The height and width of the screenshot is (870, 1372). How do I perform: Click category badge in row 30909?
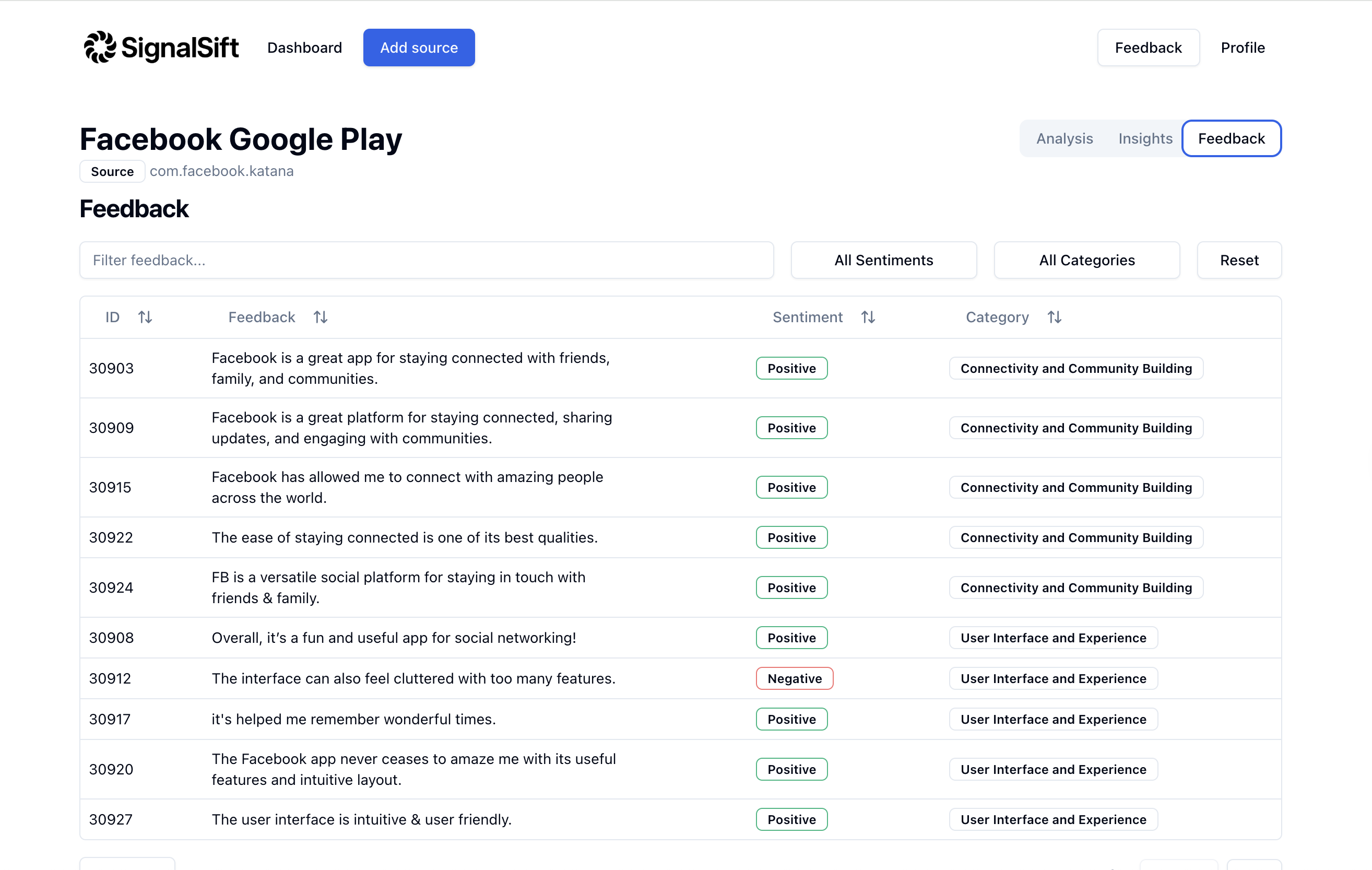tap(1075, 427)
